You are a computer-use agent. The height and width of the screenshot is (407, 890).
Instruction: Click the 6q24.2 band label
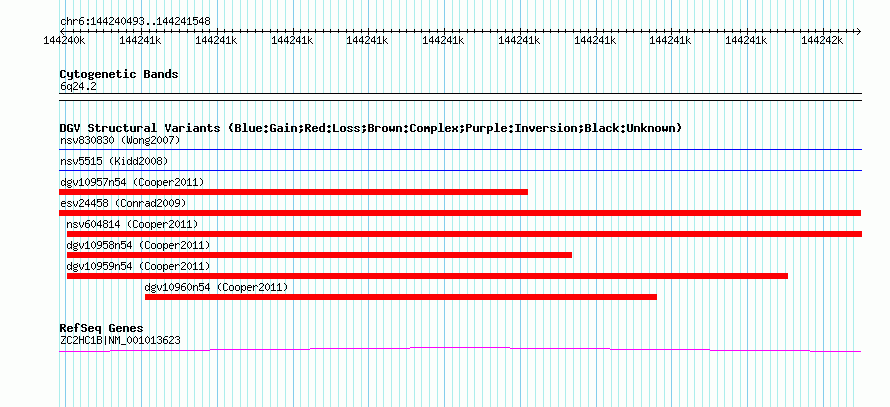[x=78, y=87]
